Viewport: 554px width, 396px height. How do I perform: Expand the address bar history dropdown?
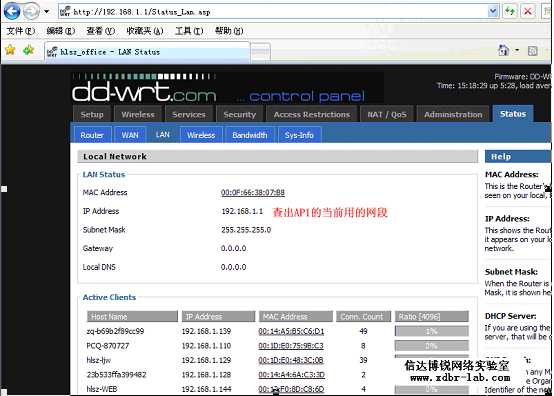pos(493,12)
